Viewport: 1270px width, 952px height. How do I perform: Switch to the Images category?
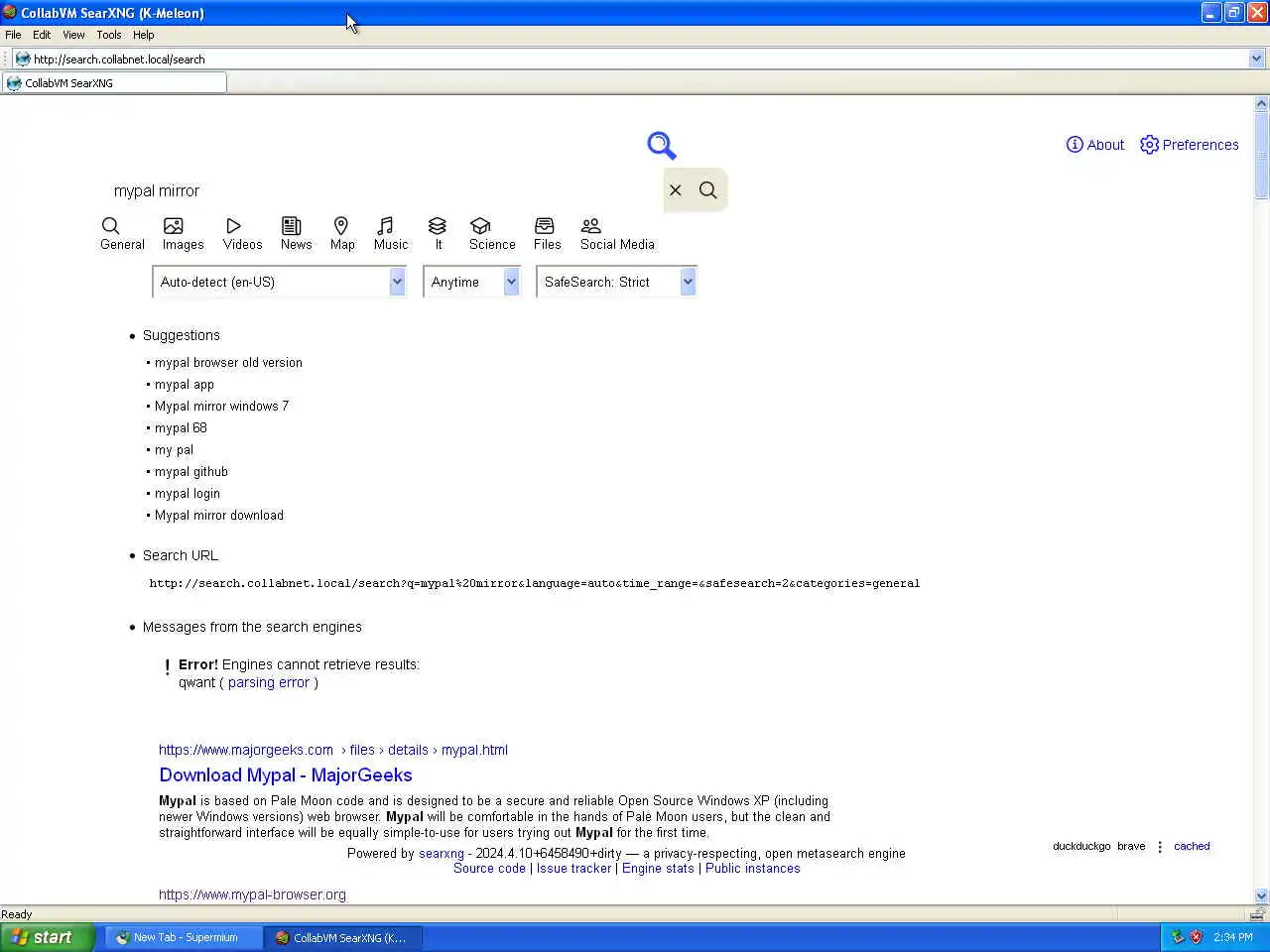pyautogui.click(x=184, y=235)
